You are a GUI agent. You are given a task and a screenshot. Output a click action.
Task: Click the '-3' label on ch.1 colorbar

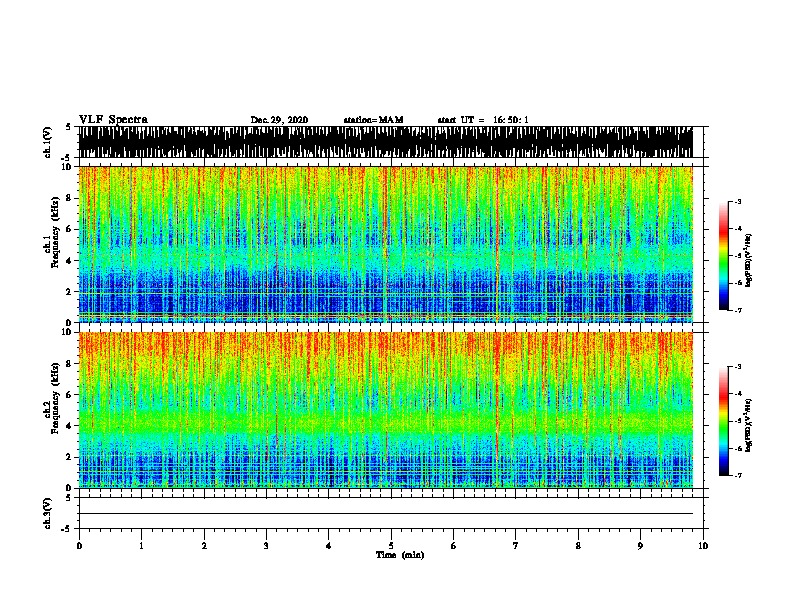tap(737, 201)
